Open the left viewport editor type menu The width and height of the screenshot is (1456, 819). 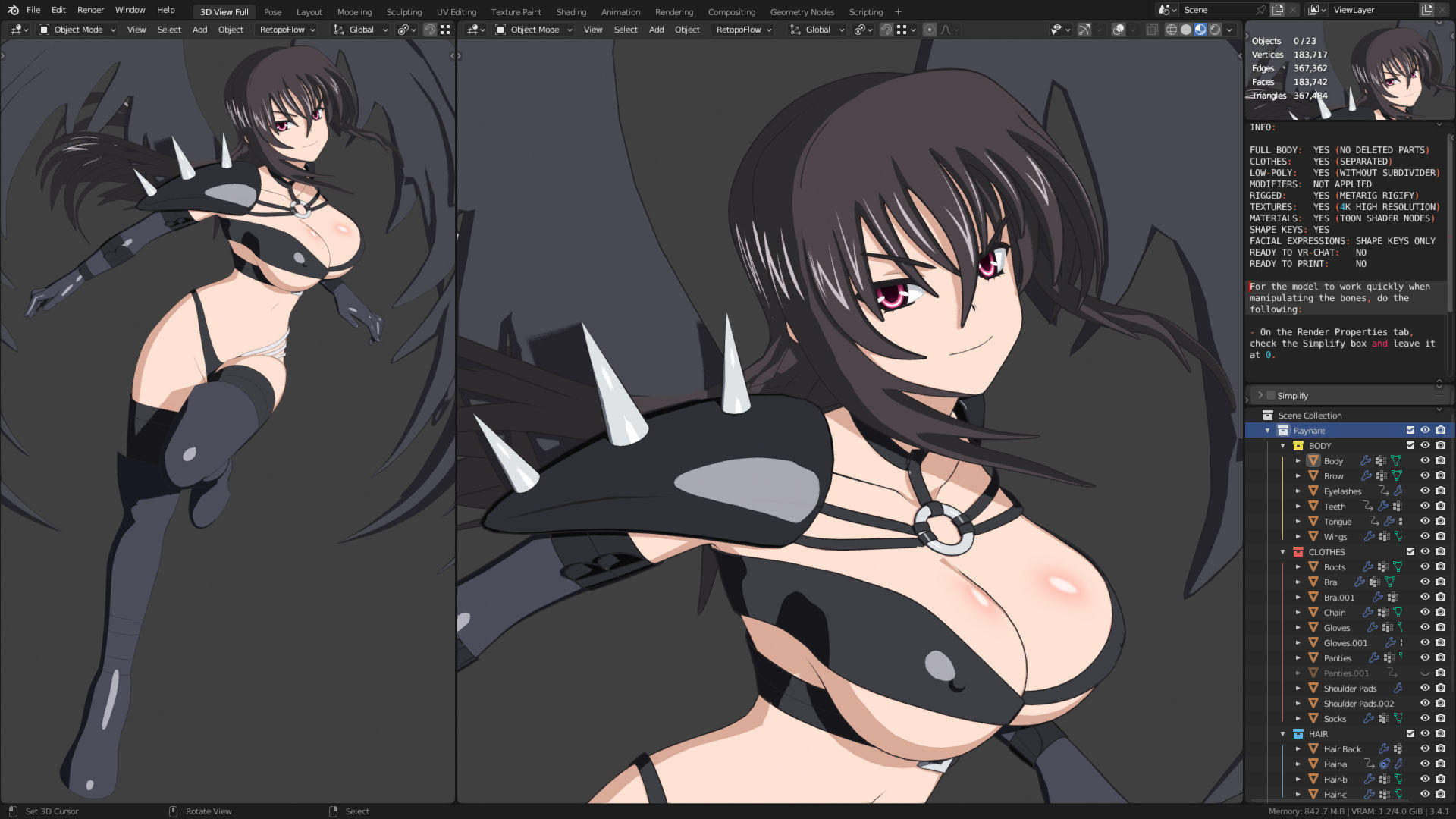tap(19, 30)
